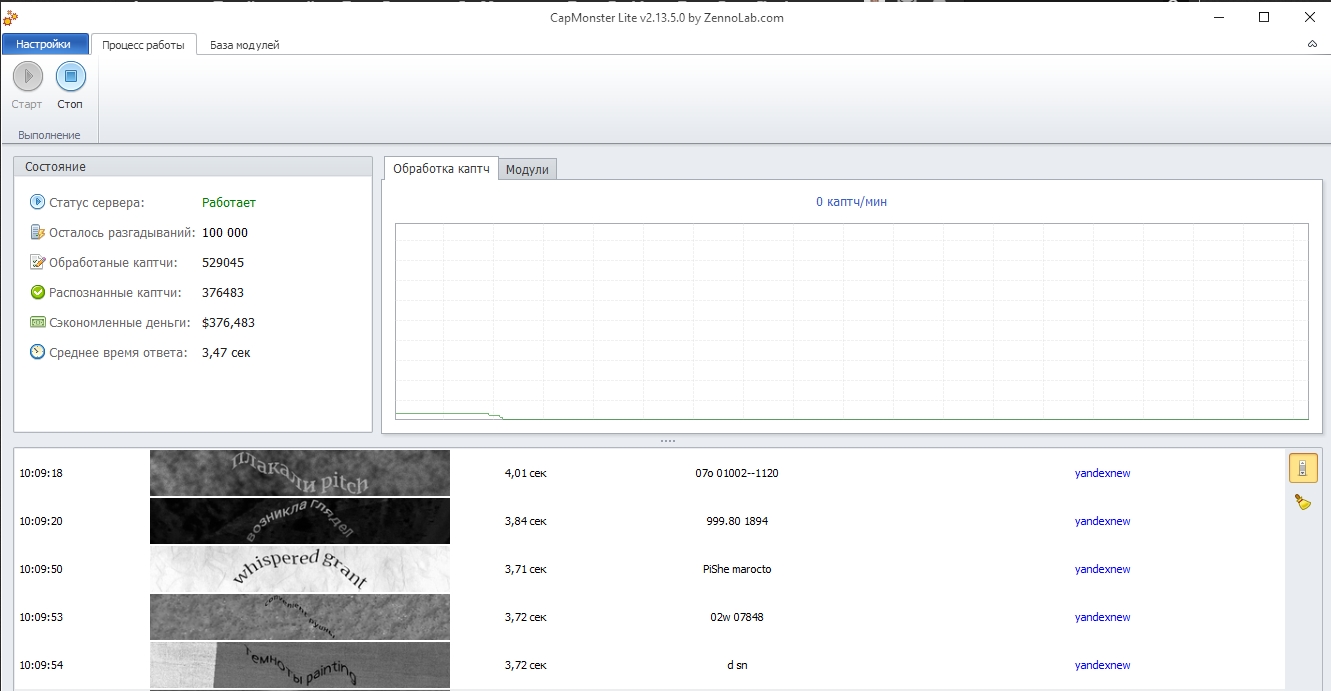Click the server status icon beside Статус сервера
This screenshot has width=1331, height=691.
pyautogui.click(x=38, y=202)
